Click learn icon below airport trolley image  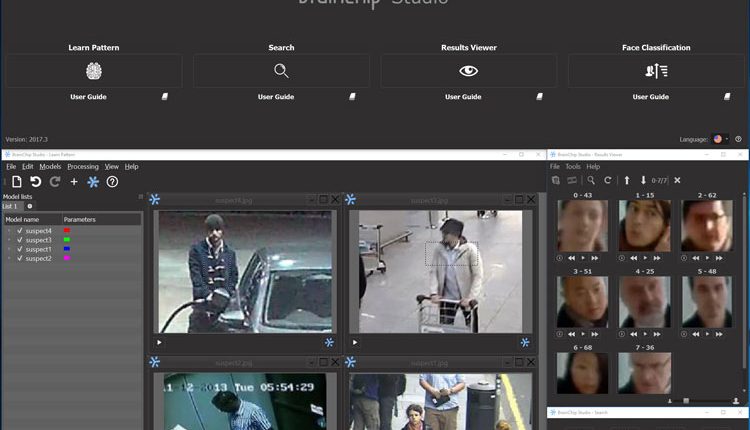coord(525,342)
